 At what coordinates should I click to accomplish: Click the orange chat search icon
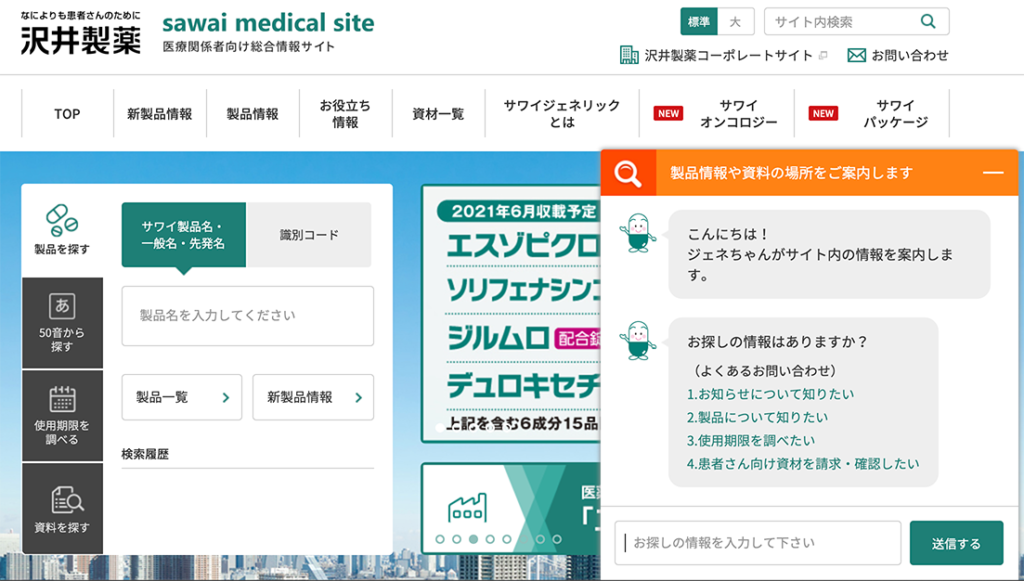(x=628, y=173)
